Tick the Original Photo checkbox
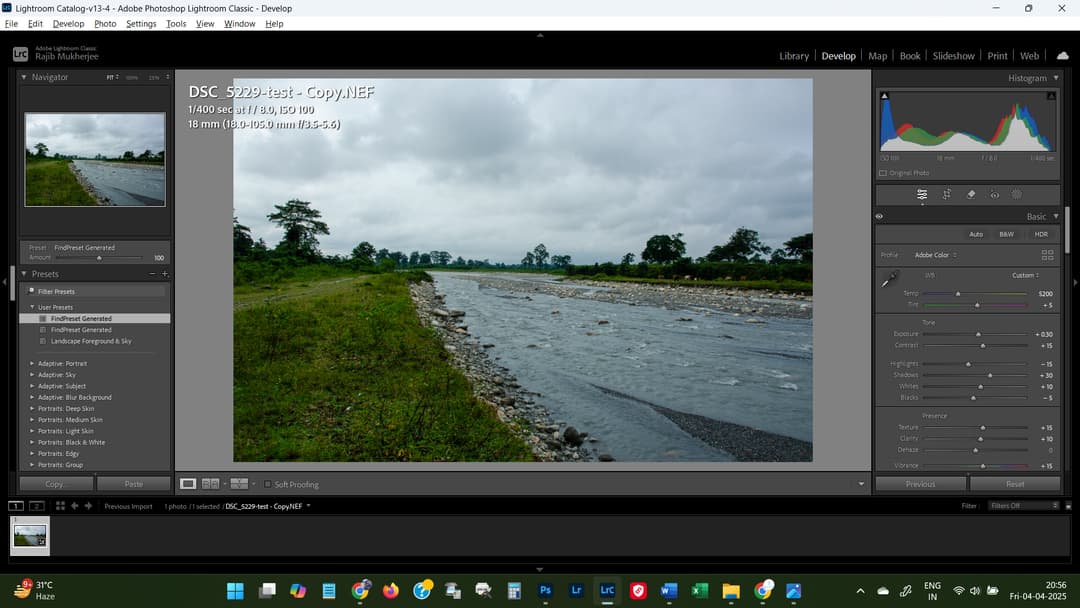Screen dimensions: 1080x608 pyautogui.click(x=883, y=173)
